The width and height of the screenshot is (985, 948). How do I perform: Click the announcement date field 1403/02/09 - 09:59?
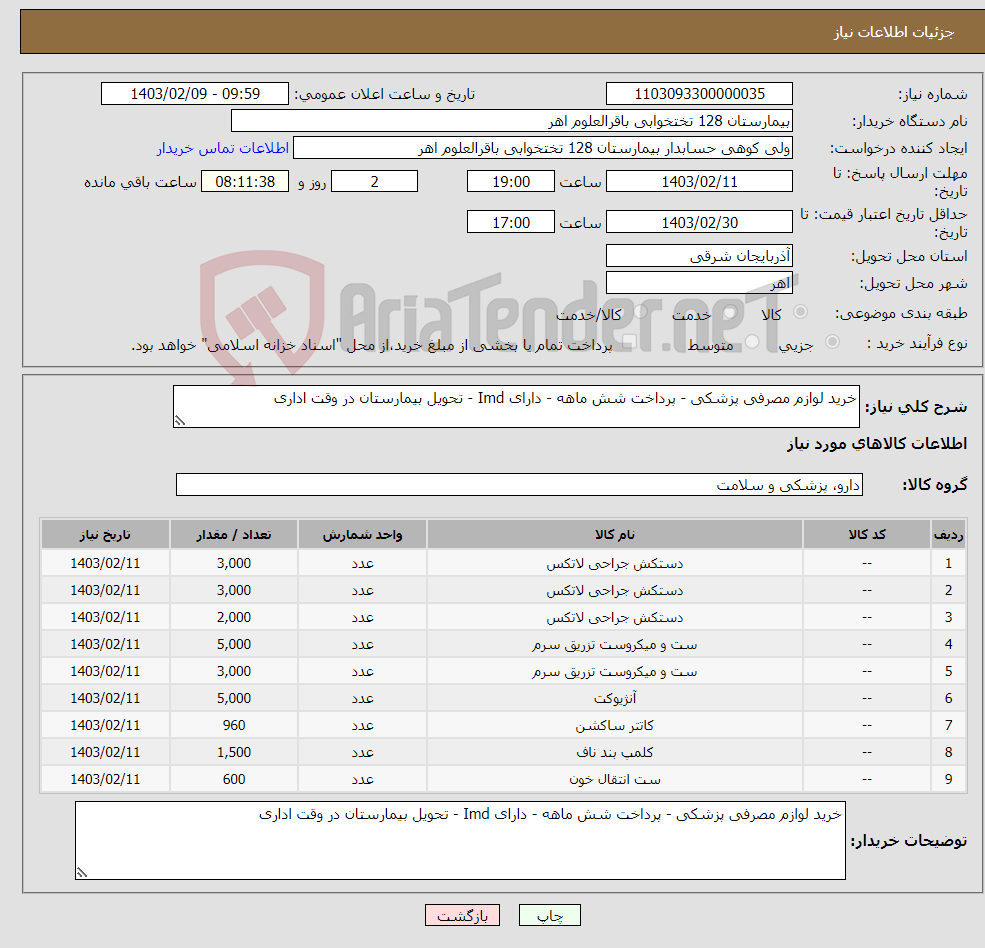click(x=195, y=94)
